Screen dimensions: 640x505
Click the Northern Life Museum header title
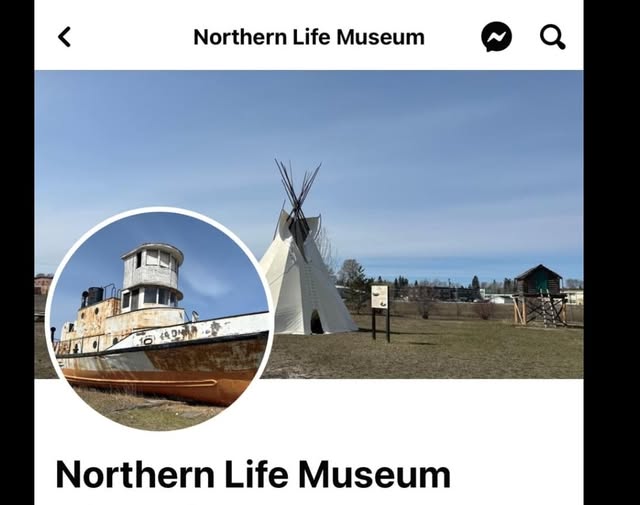point(309,37)
